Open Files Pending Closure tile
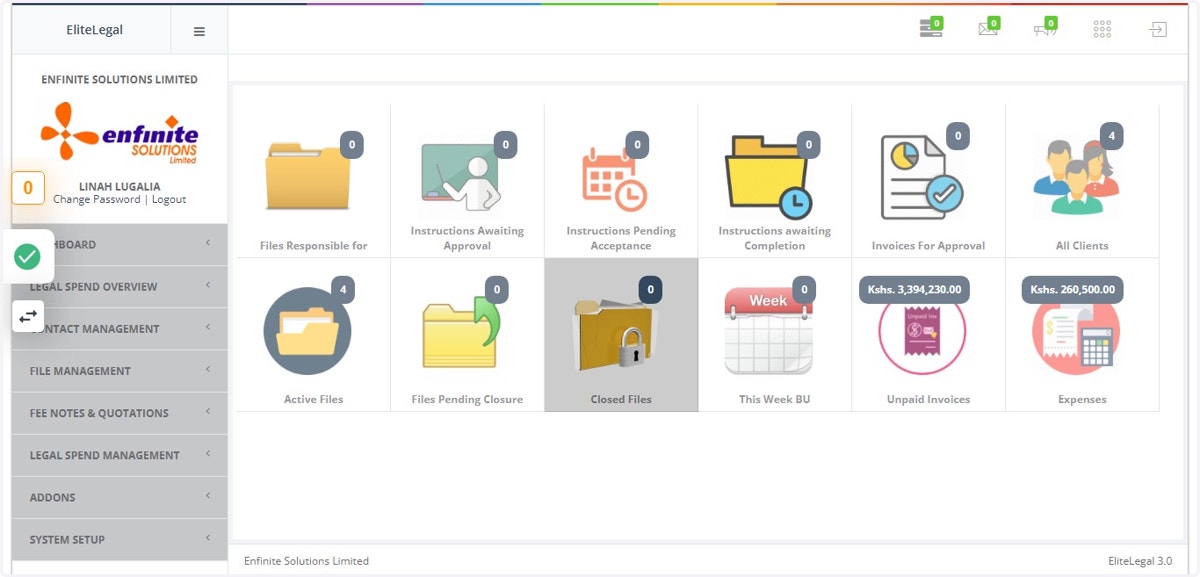The height and width of the screenshot is (577, 1200). [x=467, y=335]
